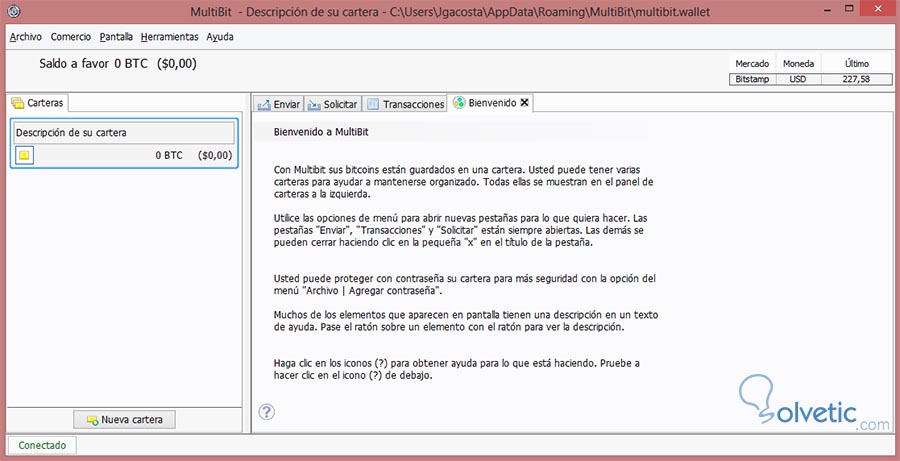Click the Bienvenido tab globe icon
The image size is (900, 461).
(x=459, y=103)
